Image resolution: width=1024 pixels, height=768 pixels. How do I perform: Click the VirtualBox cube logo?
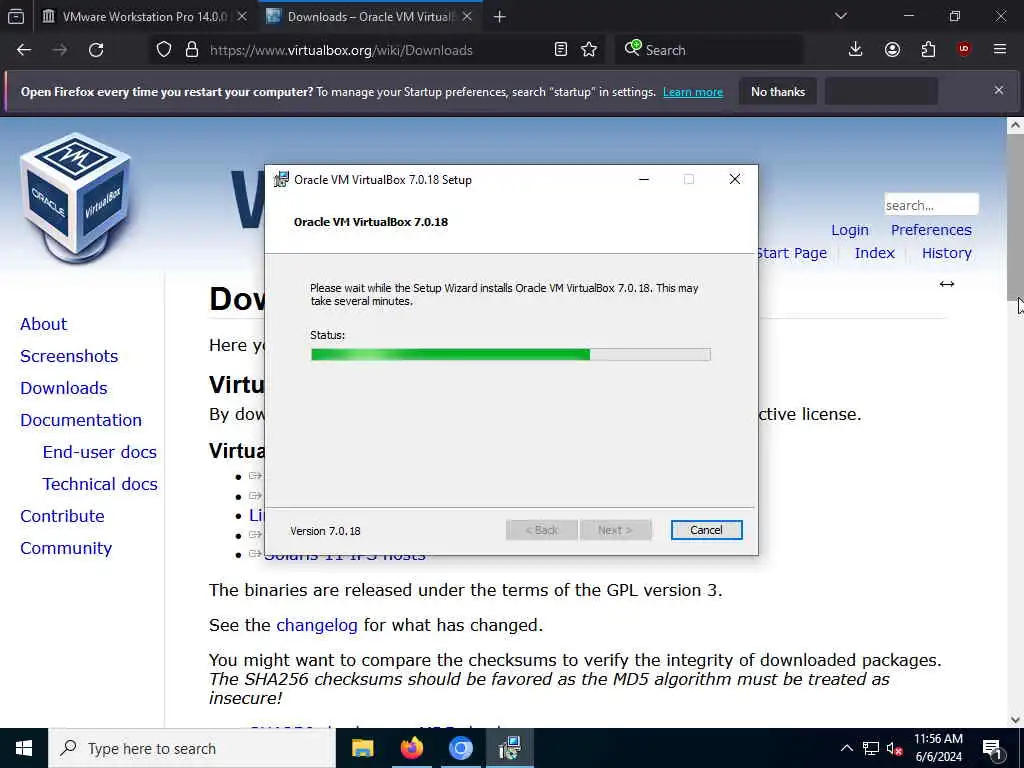click(x=76, y=197)
